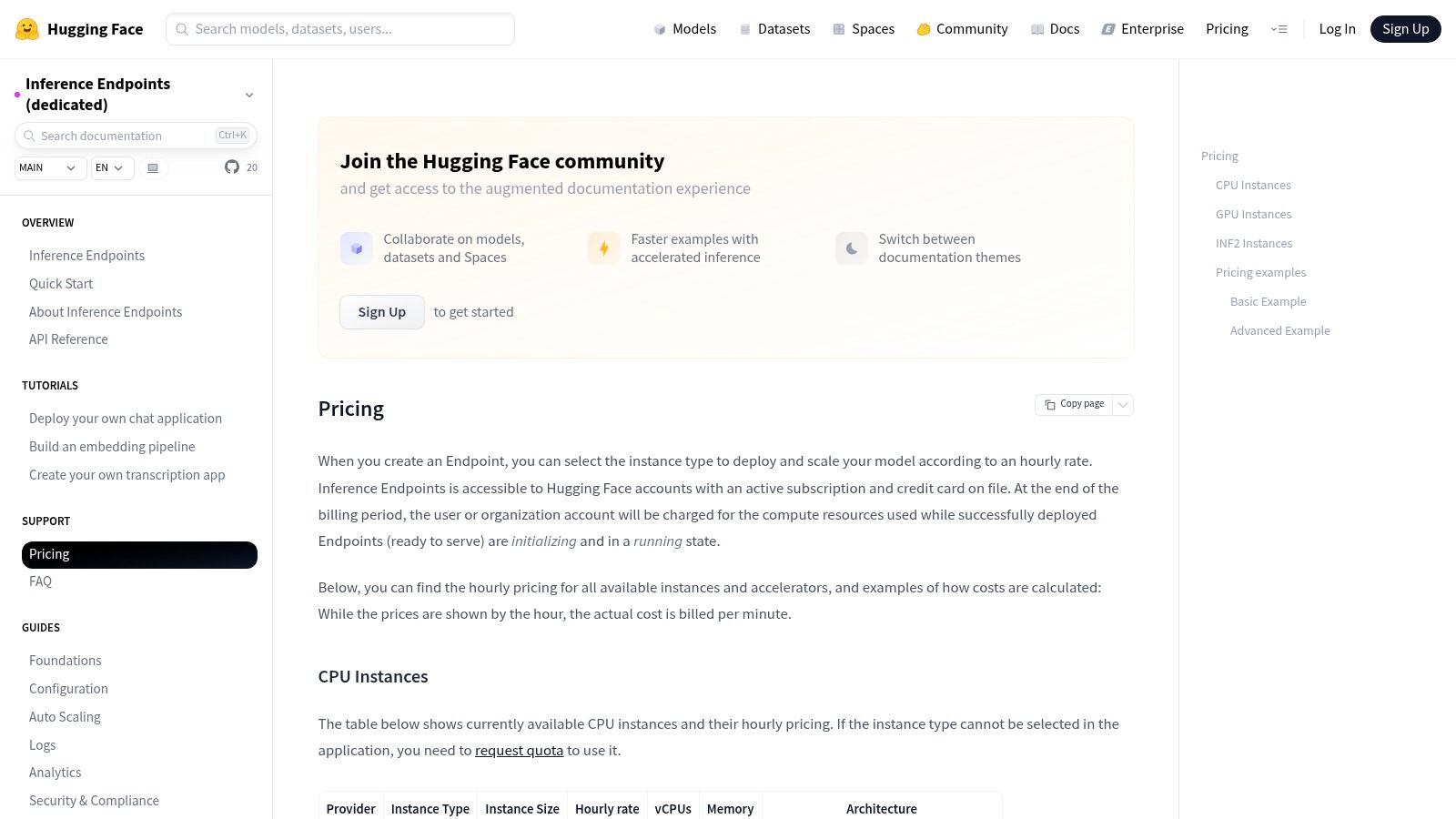Image resolution: width=1456 pixels, height=819 pixels.
Task: Switch to the FAQ page in Support
Action: click(41, 581)
